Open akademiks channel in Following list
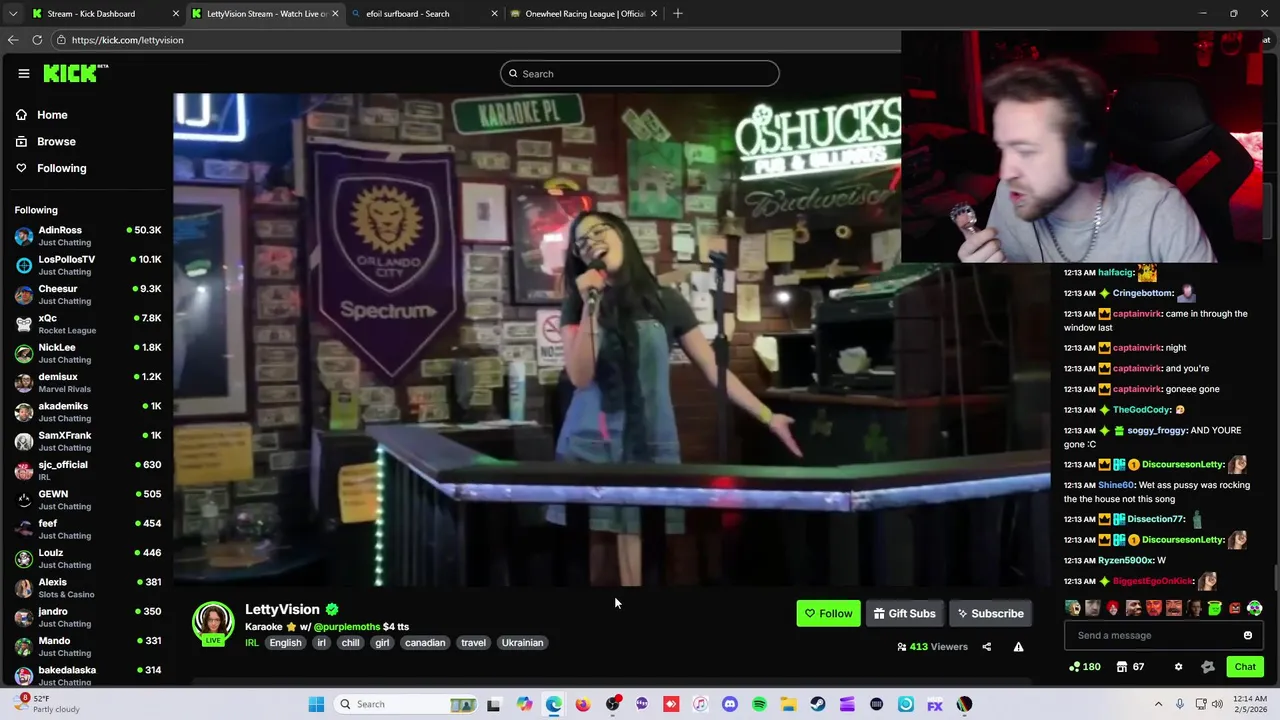This screenshot has height=720, width=1280. (x=88, y=412)
